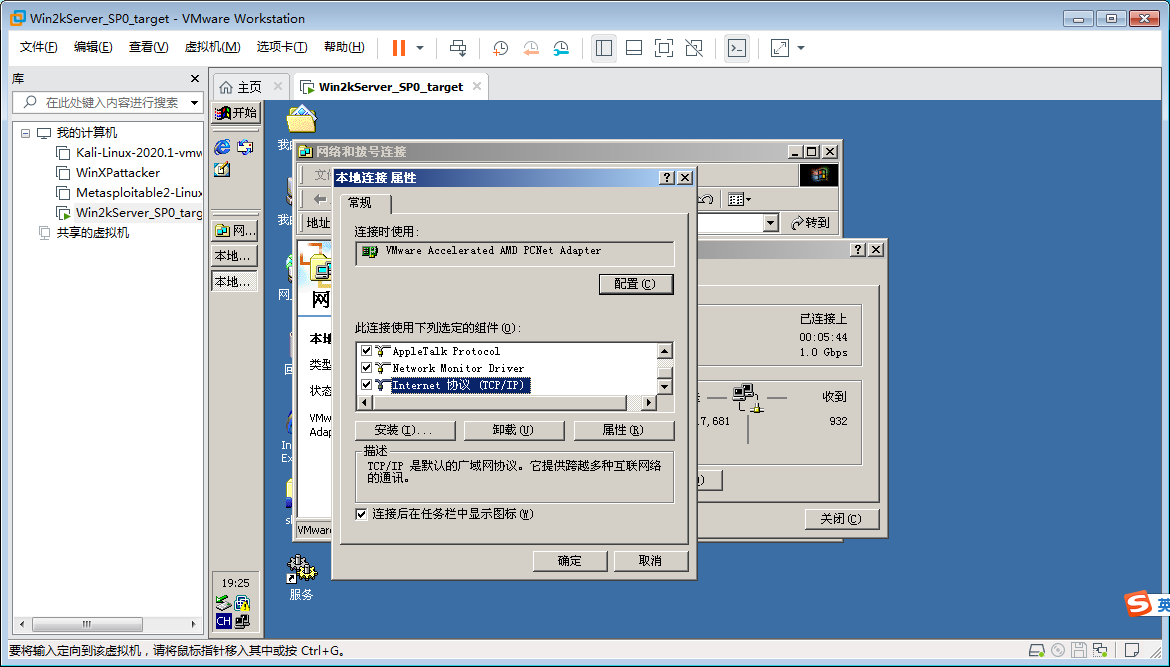
Task: Open the 查看 menu in VMware
Action: (148, 47)
